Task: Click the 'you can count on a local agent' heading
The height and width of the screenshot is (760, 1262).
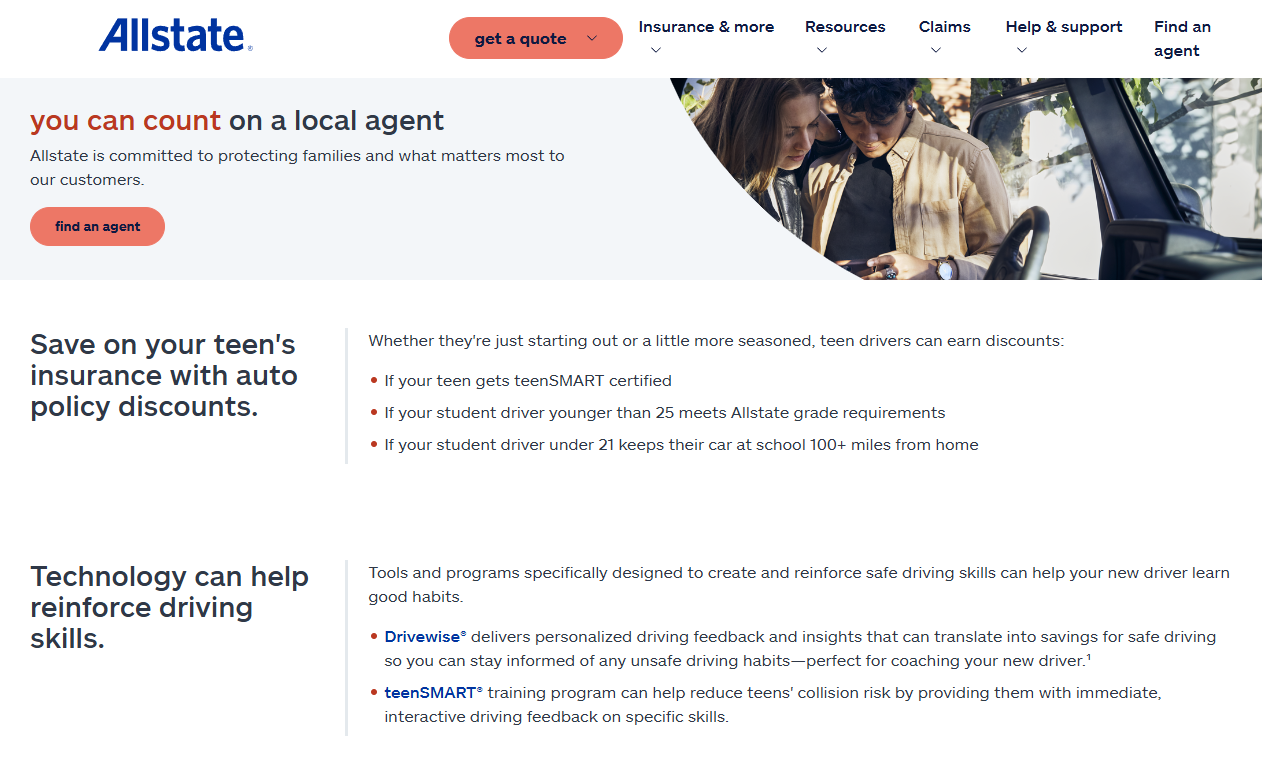Action: tap(237, 121)
